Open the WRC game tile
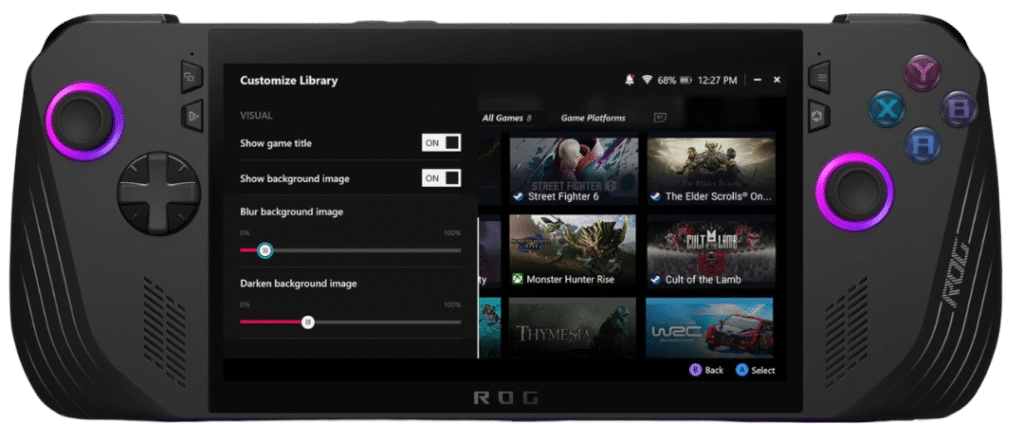 click(x=710, y=328)
